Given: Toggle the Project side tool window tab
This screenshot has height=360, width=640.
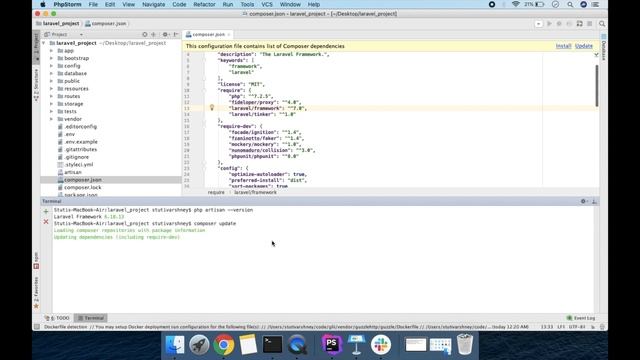Looking at the screenshot, I should click(x=36, y=46).
